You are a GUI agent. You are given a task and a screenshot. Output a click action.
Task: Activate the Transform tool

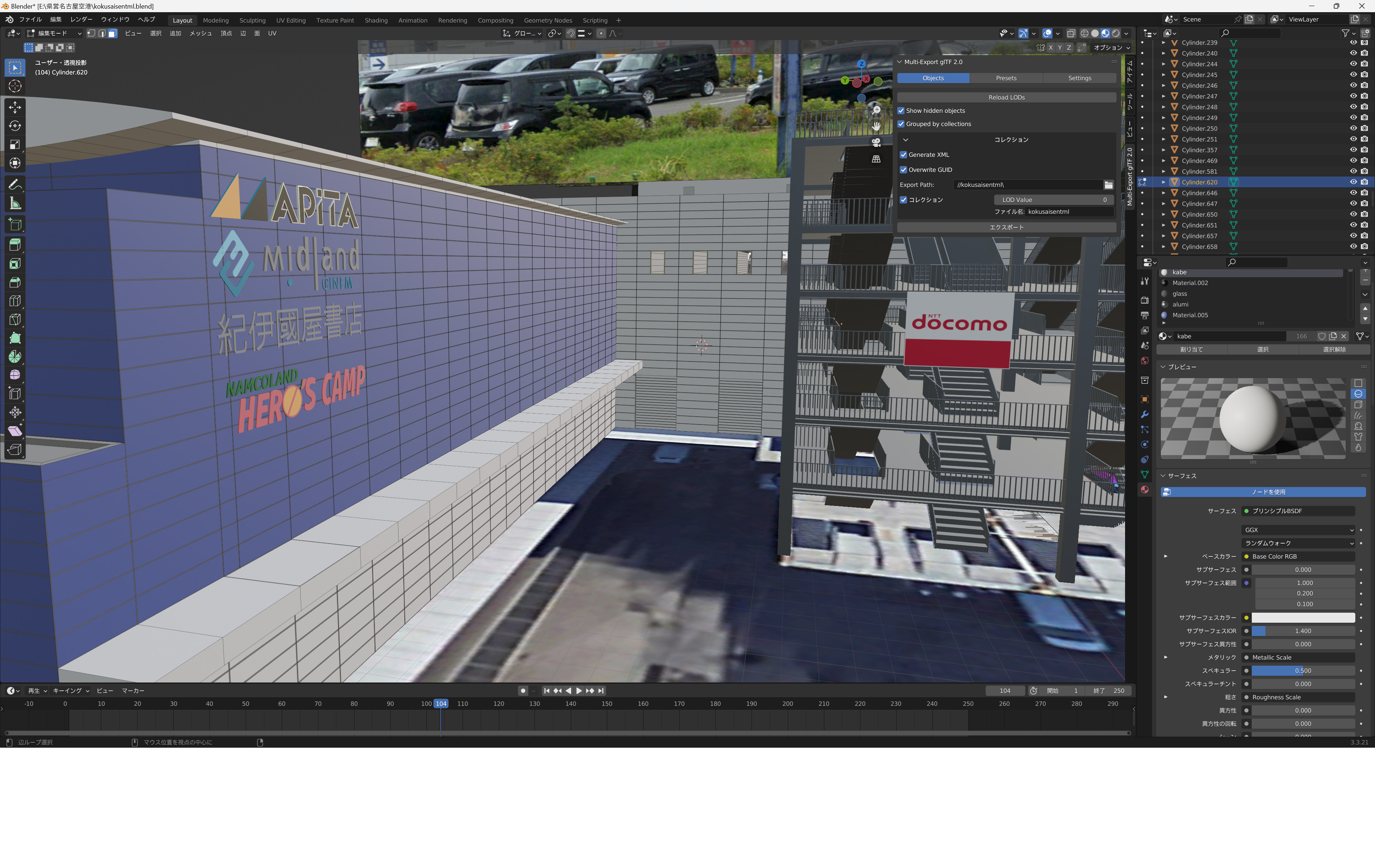15,163
